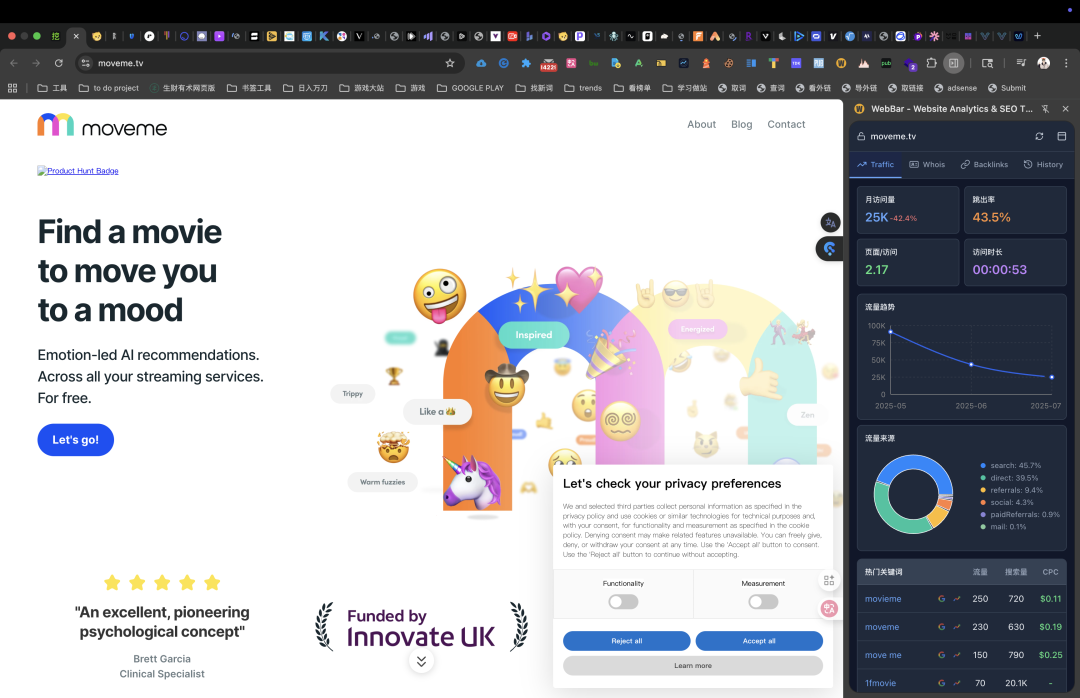
Task: Click the browser back arrow
Action: 14,63
